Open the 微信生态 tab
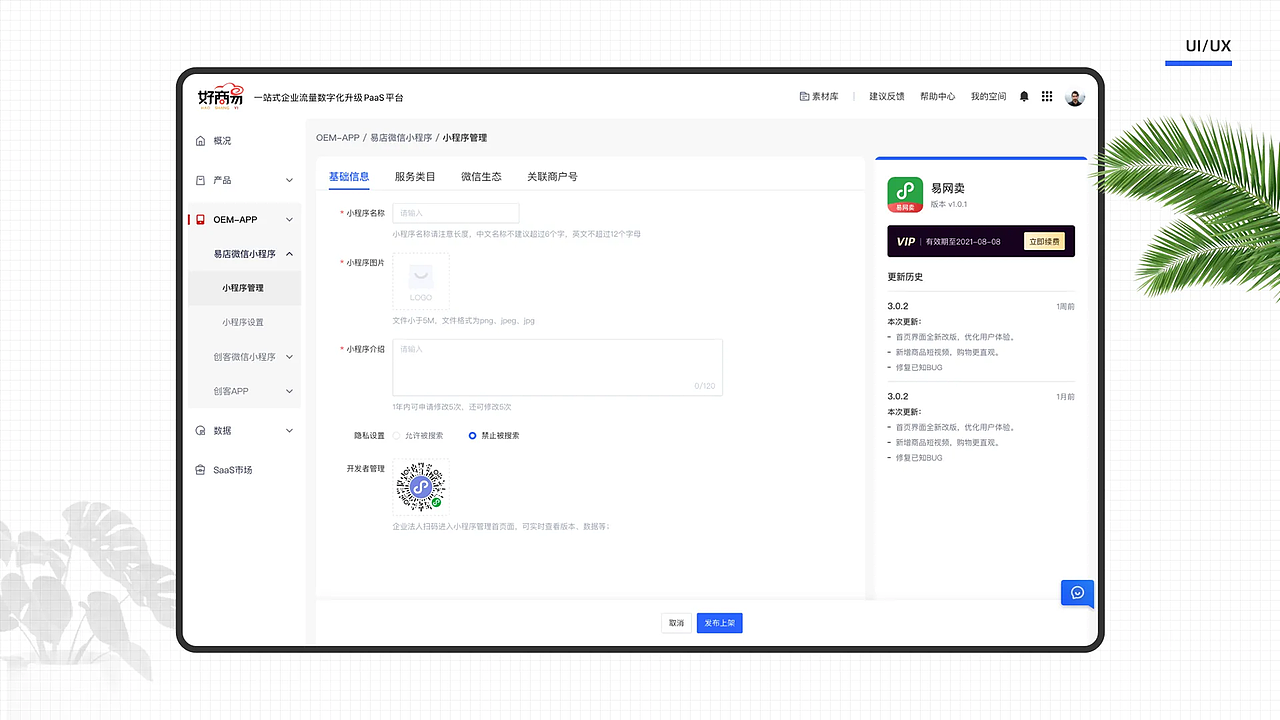Image resolution: width=1280 pixels, height=720 pixels. 481,176
